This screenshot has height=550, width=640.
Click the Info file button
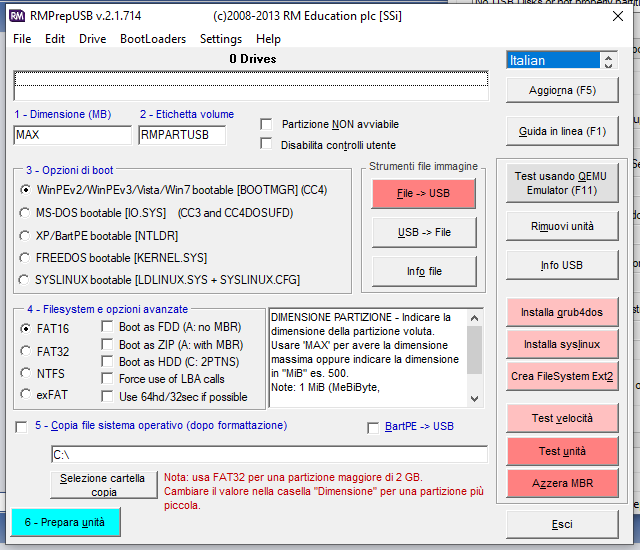coord(424,271)
